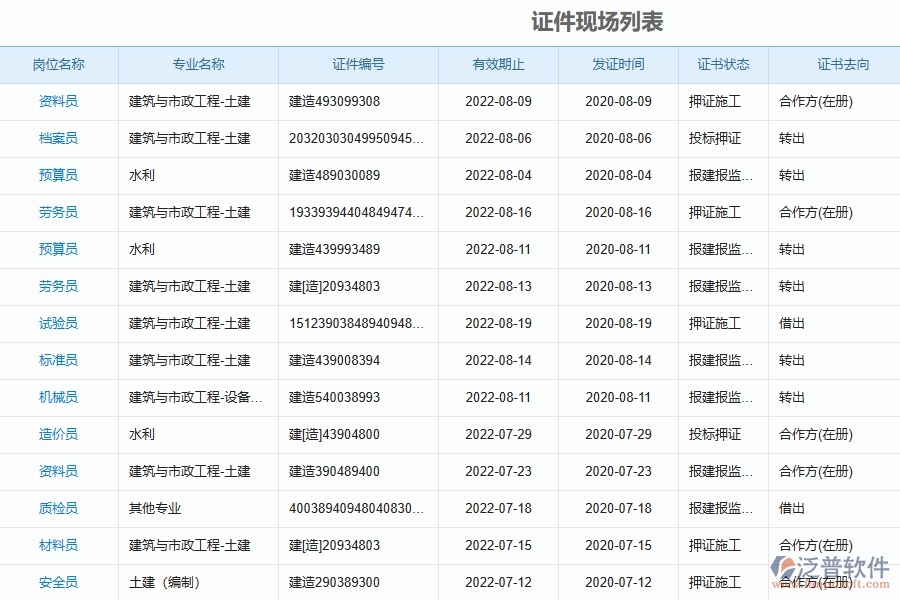
Task: Sort by the 有效期止 column header
Action: pos(497,64)
